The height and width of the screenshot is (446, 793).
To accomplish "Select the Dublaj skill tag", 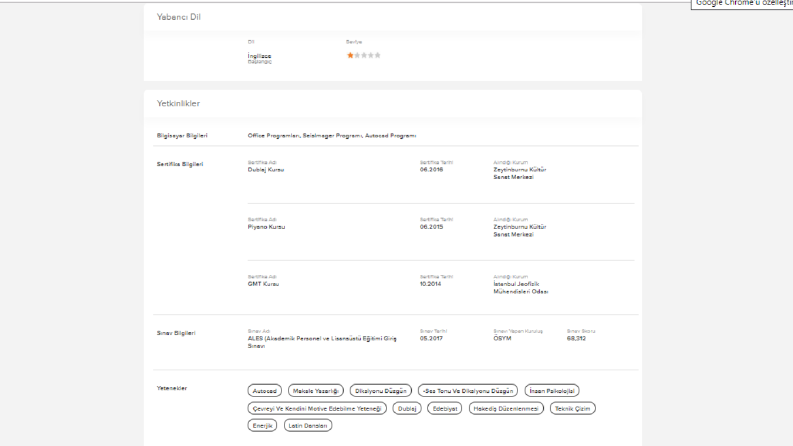I will (407, 408).
